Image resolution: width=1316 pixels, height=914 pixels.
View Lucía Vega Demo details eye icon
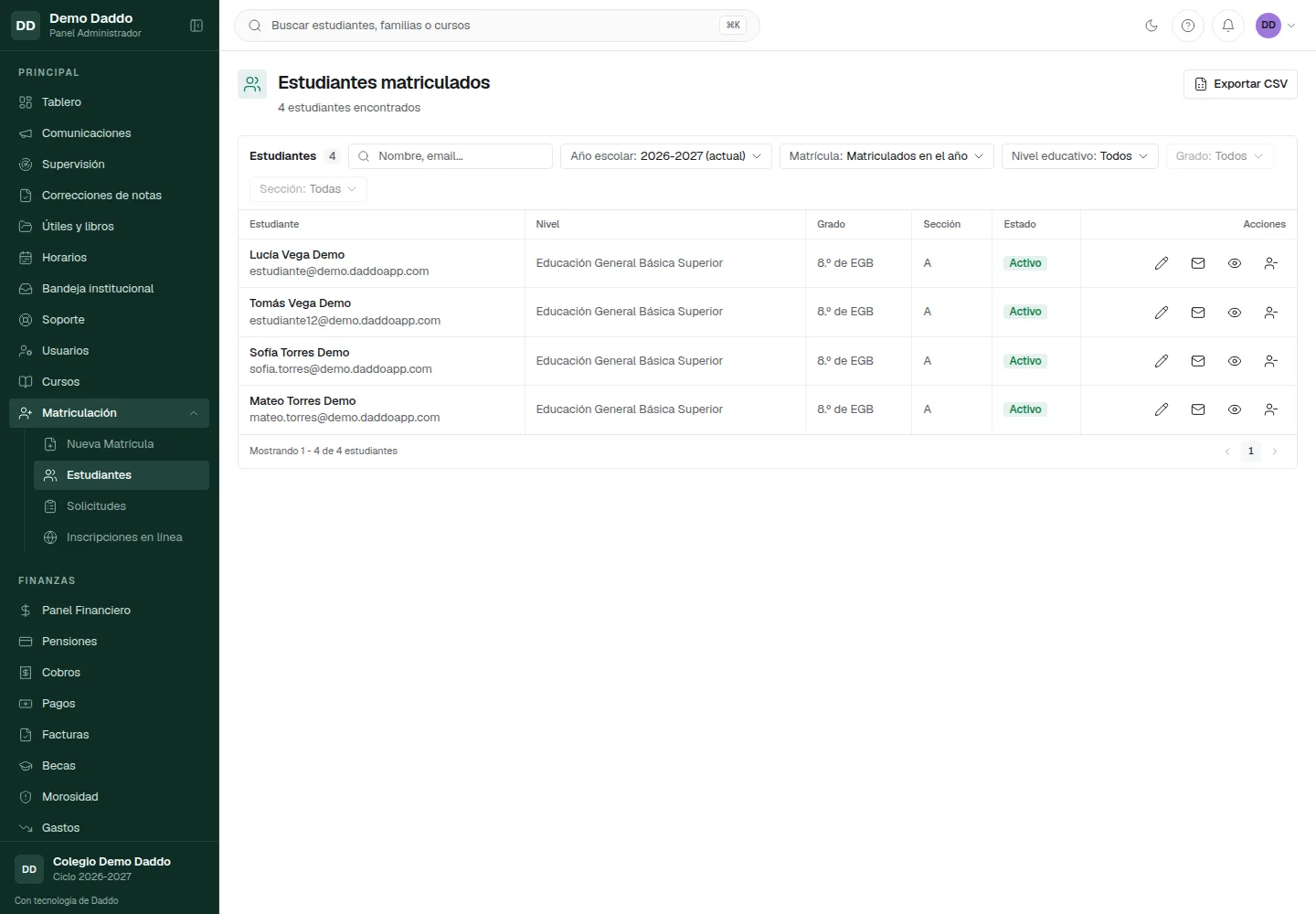pyautogui.click(x=1235, y=263)
